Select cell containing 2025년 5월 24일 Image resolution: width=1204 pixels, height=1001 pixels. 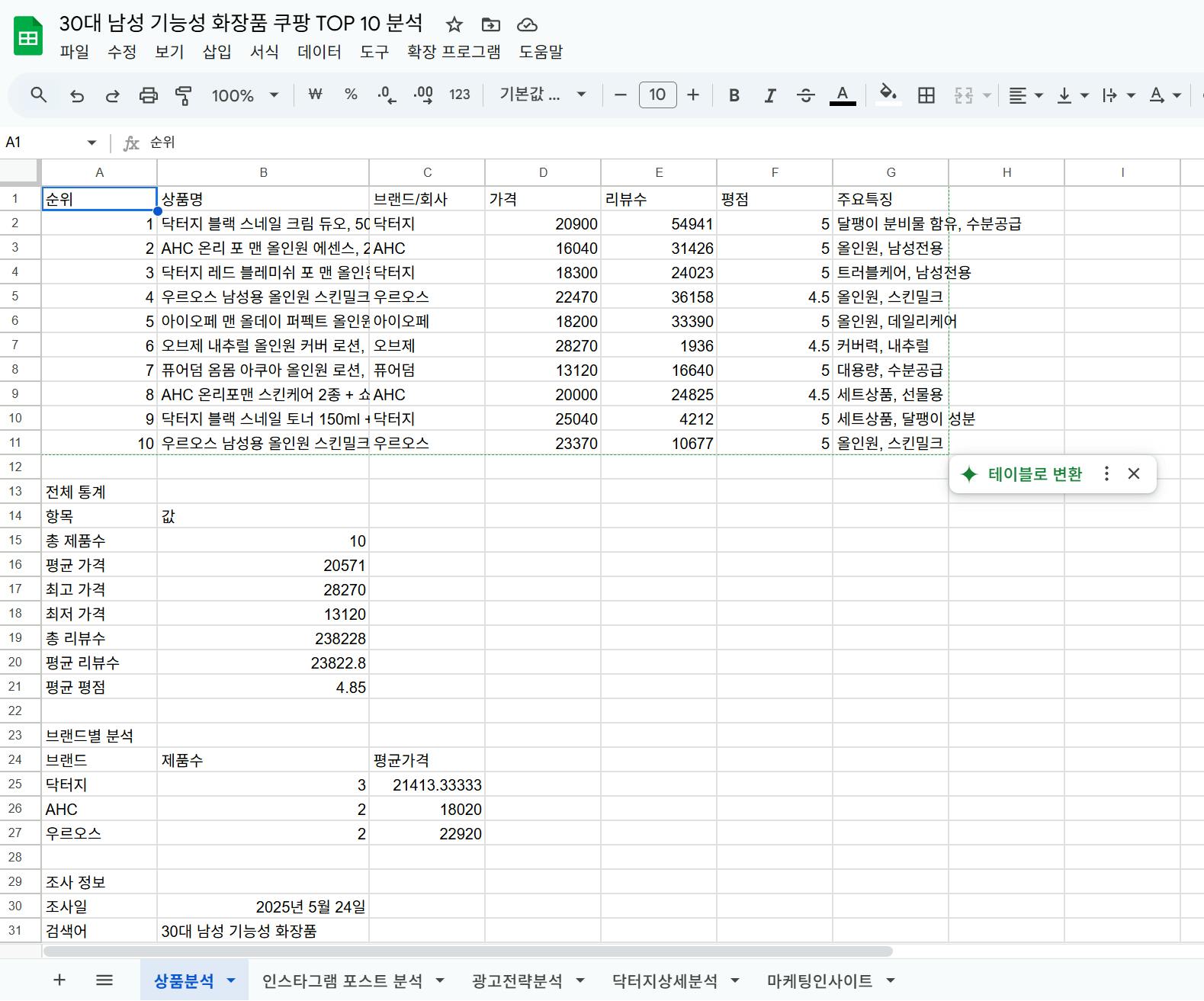(x=263, y=906)
